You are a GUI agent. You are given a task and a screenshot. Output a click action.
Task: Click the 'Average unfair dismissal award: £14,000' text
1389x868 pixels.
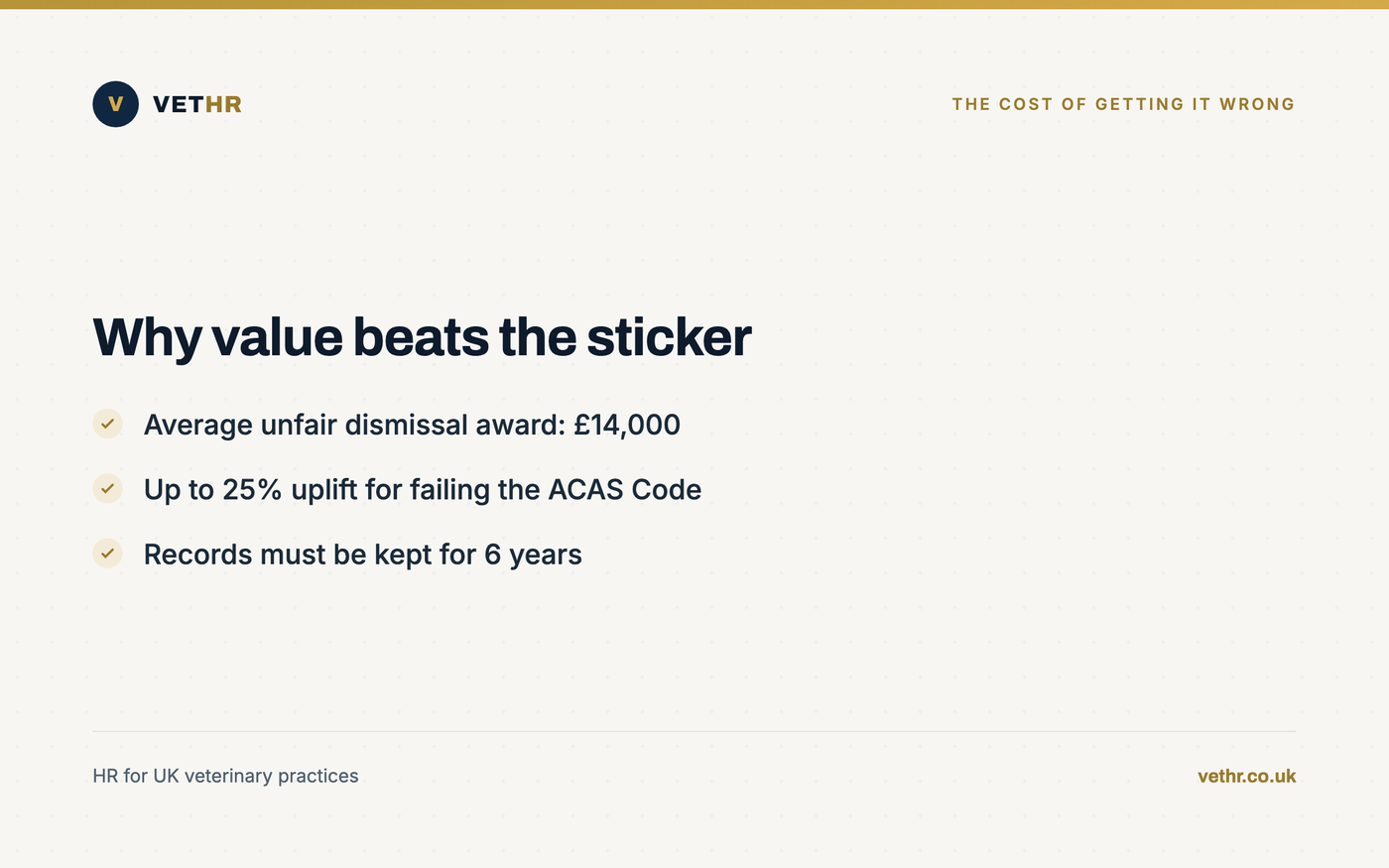click(x=412, y=425)
